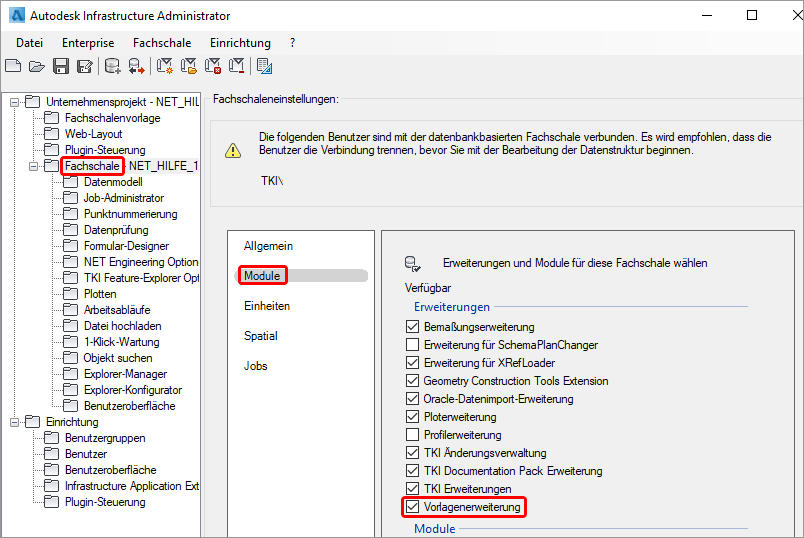
Task: Click the Arbeitsabläufe folder icon
Action: tap(70, 310)
